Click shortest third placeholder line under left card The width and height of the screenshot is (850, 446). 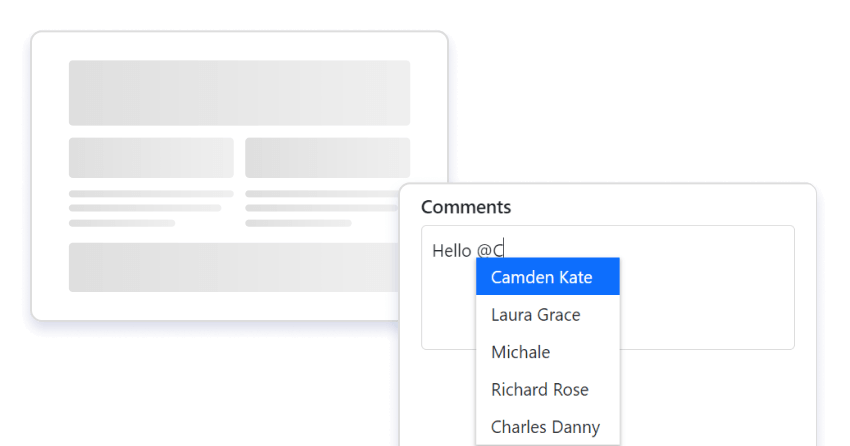click(x=122, y=223)
